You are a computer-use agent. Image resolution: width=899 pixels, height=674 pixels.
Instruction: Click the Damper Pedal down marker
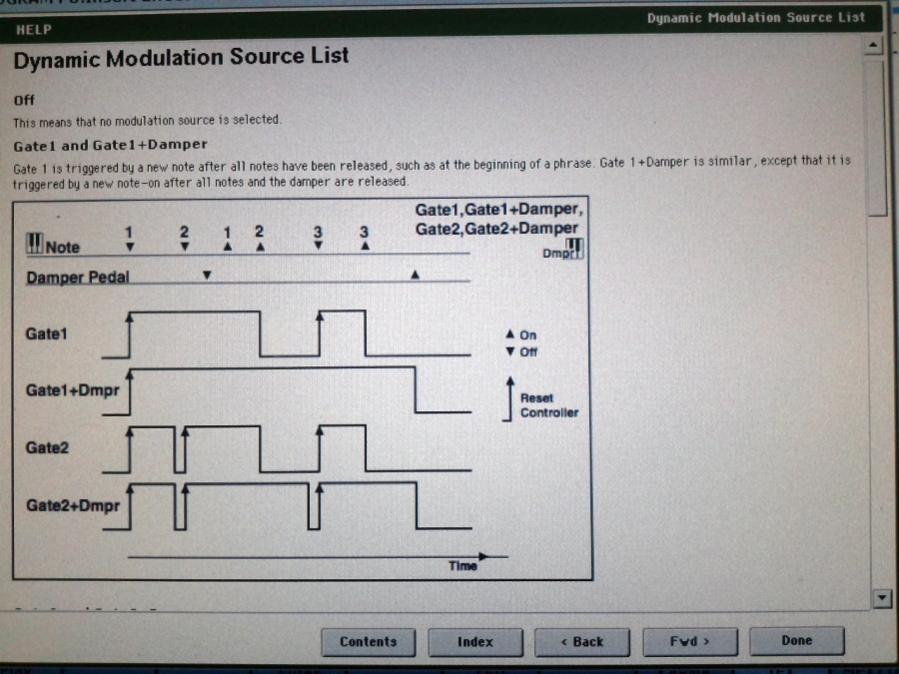pos(207,275)
